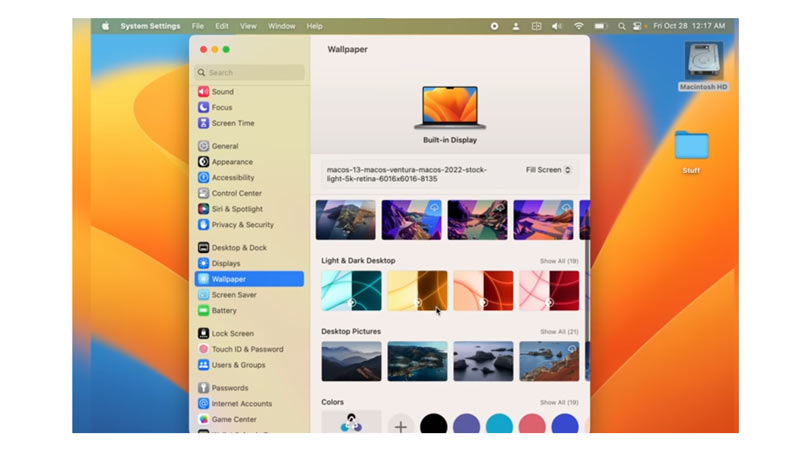Open the View menu
Viewport: 800px width, 450px height.
click(248, 26)
